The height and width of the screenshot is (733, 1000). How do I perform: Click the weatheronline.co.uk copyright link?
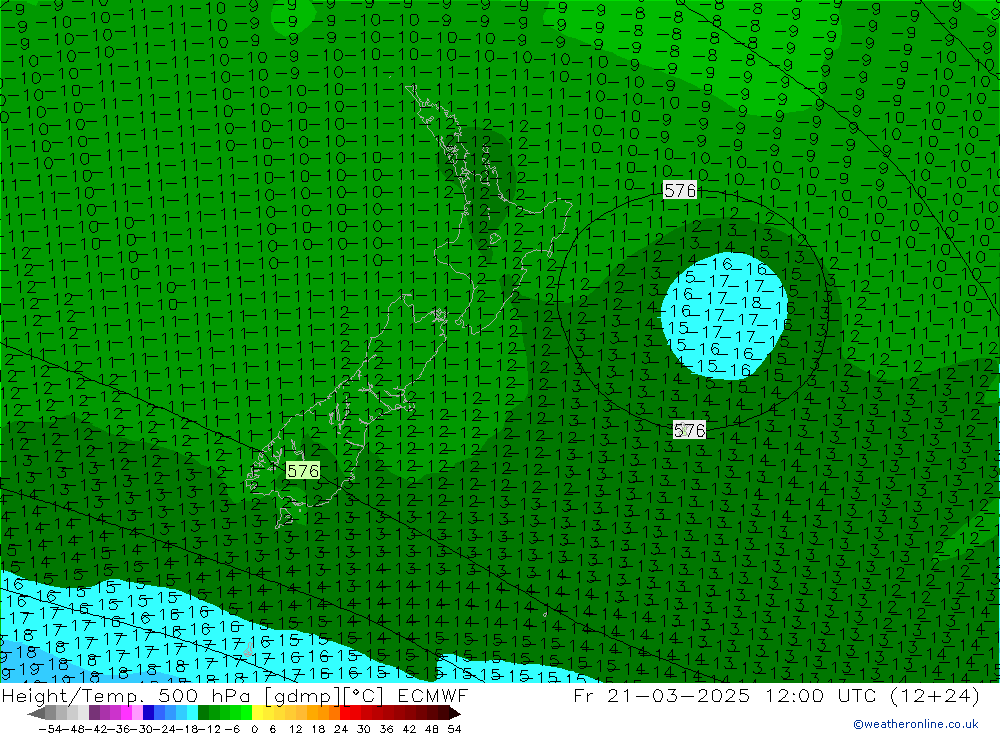point(916,723)
